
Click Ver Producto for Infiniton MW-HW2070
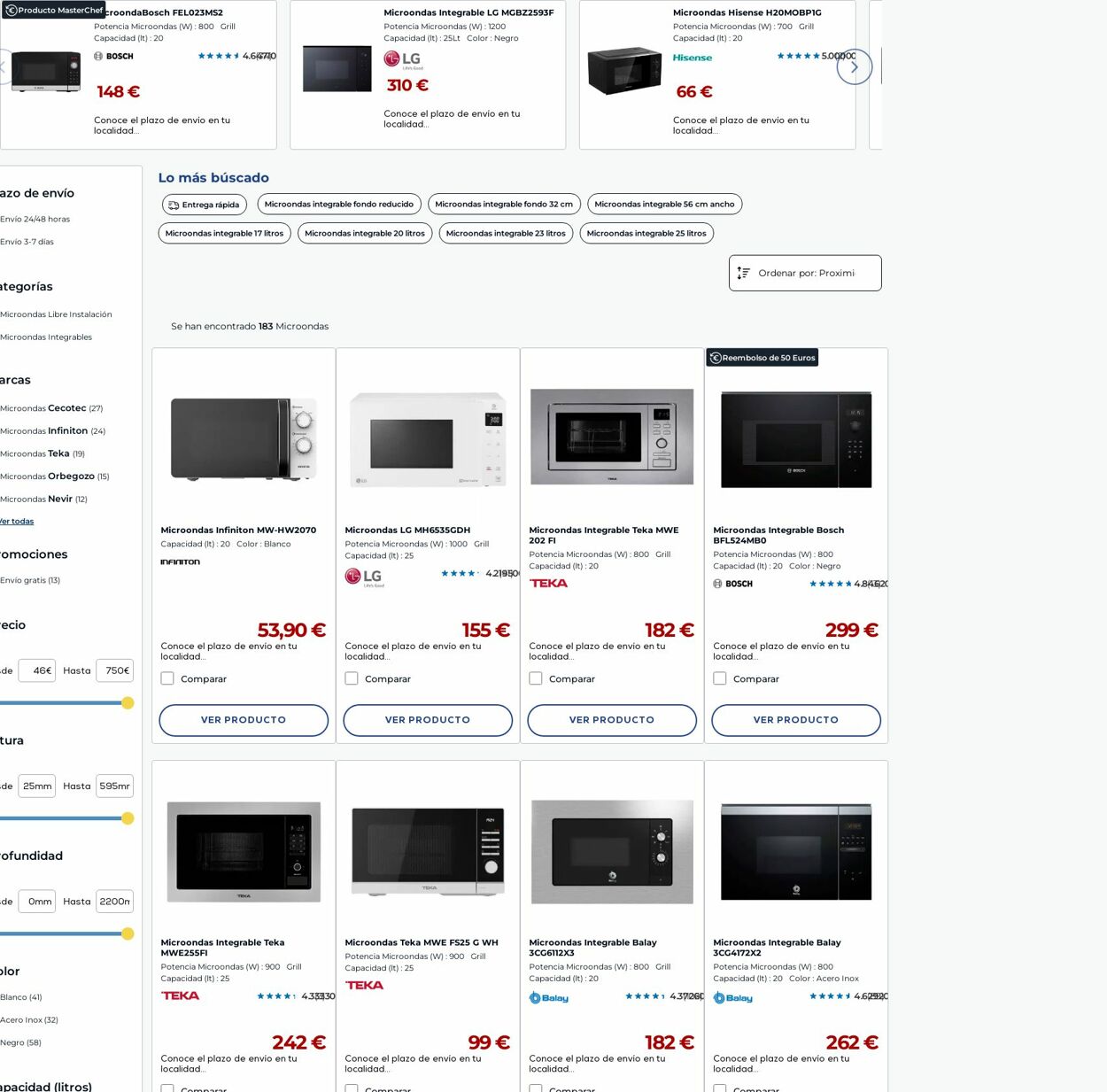pos(244,720)
